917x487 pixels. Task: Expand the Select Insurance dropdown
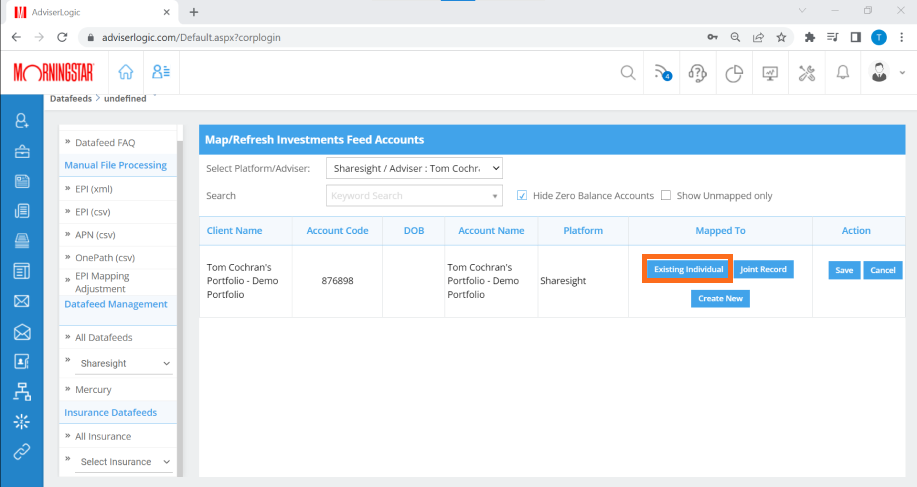pyautogui.click(x=124, y=462)
